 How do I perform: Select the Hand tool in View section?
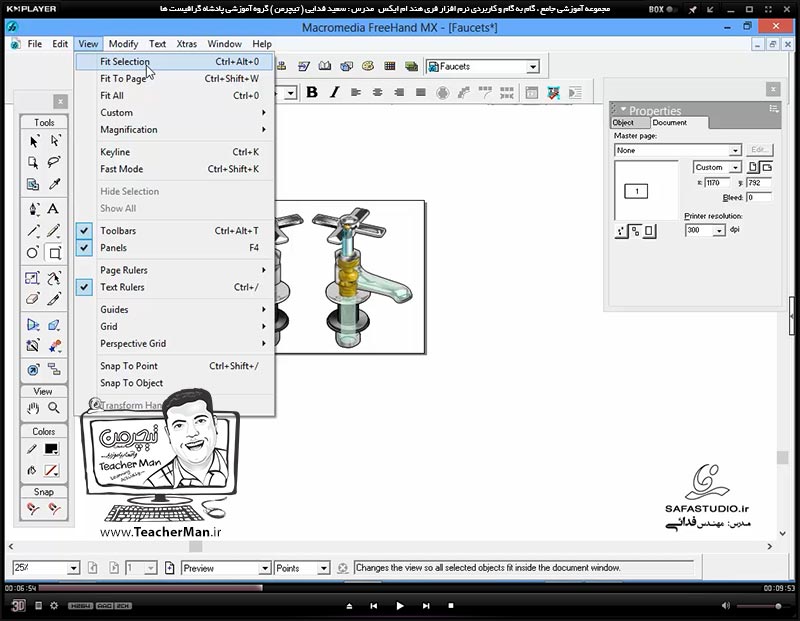click(x=33, y=408)
